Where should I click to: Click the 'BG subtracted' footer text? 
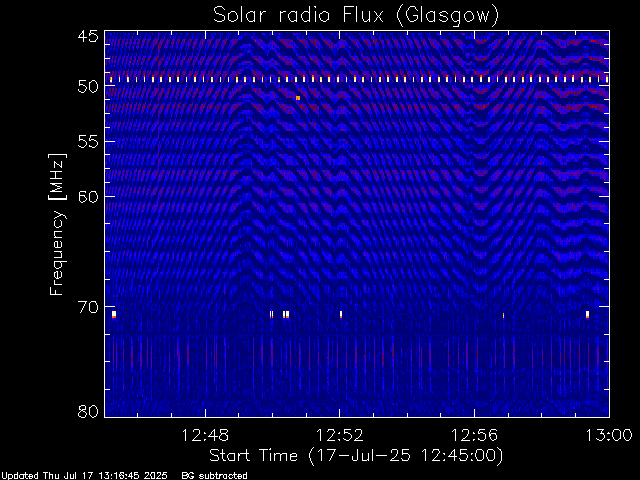coord(215,476)
